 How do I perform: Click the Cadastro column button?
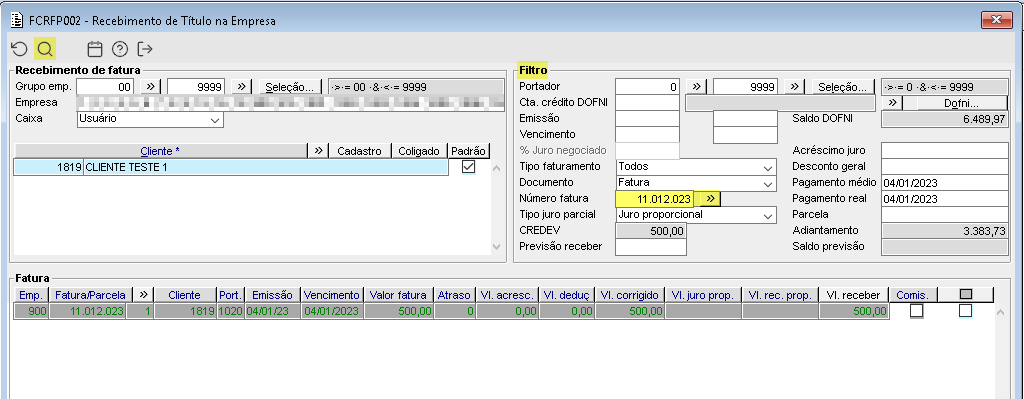coord(360,151)
